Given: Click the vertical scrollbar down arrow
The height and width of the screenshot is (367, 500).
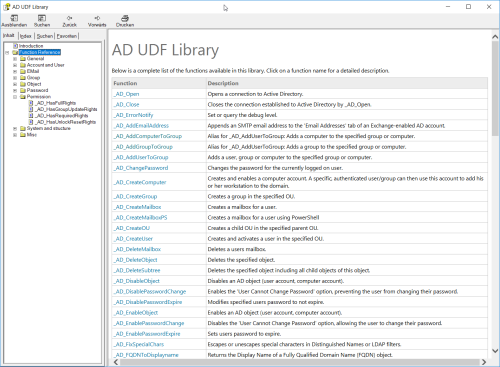Looking at the screenshot, I should click(495, 351).
